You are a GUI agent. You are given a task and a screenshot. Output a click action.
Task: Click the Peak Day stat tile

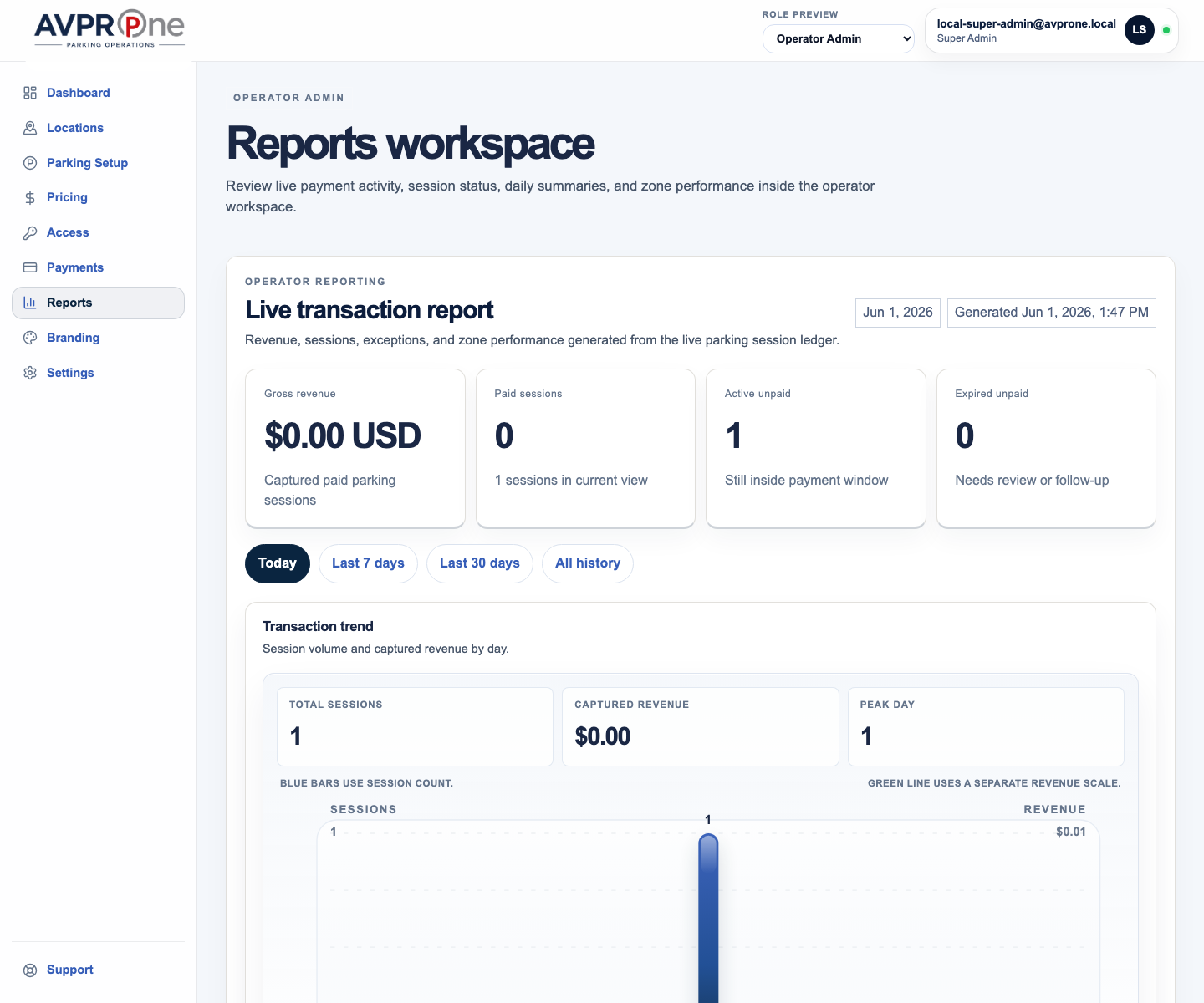[986, 726]
